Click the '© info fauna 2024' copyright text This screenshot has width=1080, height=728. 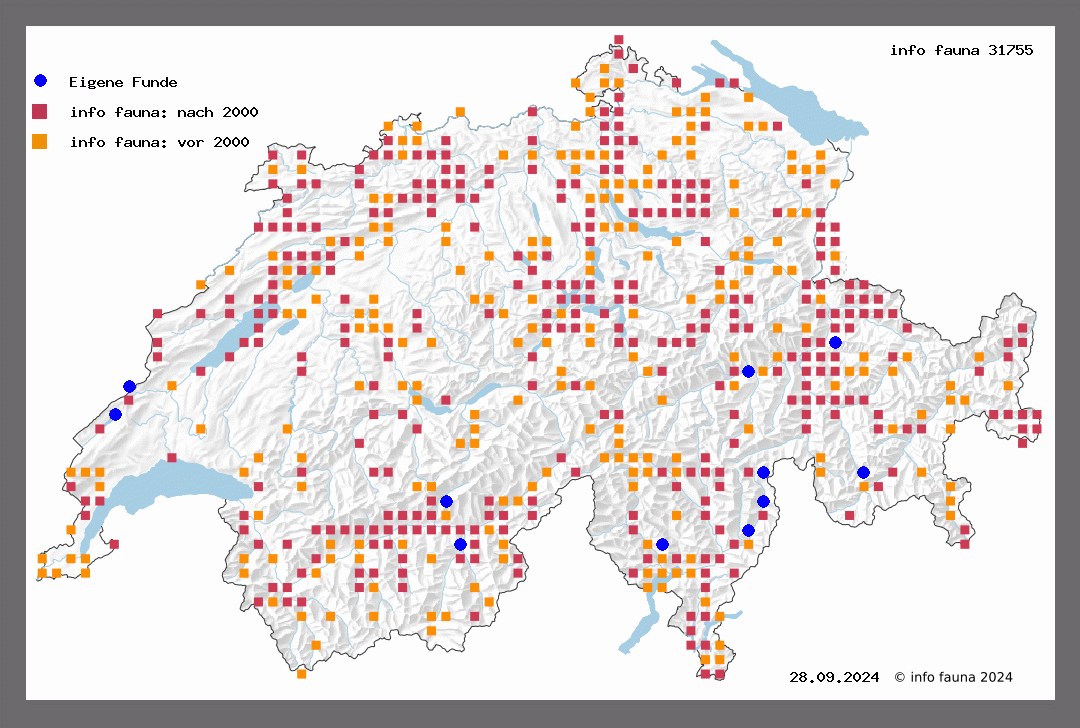[953, 677]
